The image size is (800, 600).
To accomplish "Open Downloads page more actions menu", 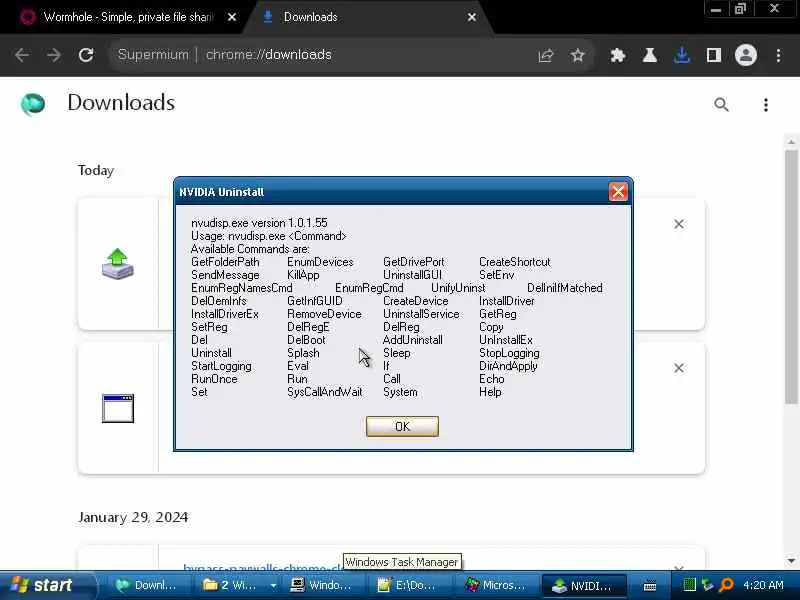I will [x=765, y=105].
